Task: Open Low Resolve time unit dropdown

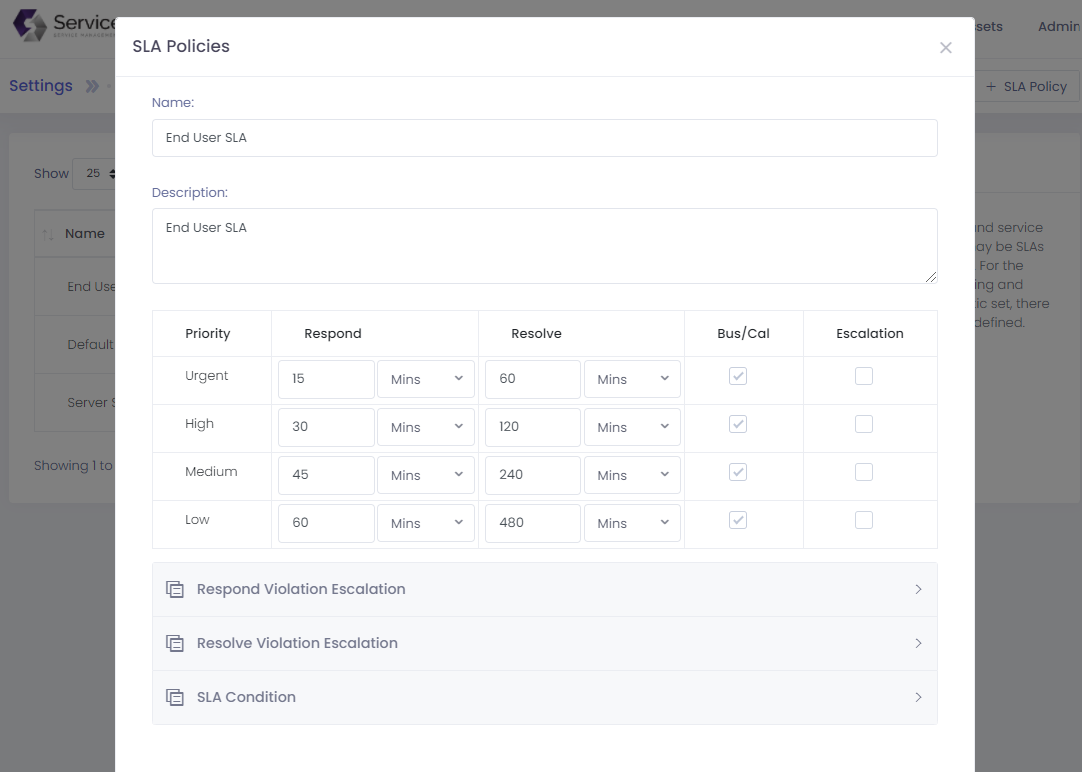Action: [x=632, y=524]
